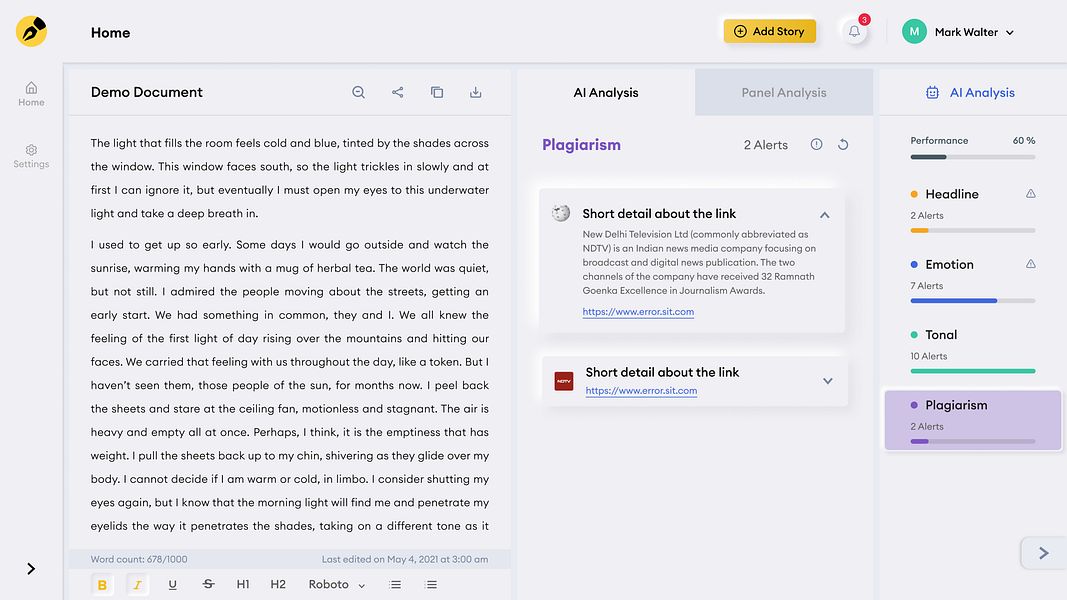Click the robot icon beside AI Analysis
This screenshot has height=600, width=1067.
932,93
